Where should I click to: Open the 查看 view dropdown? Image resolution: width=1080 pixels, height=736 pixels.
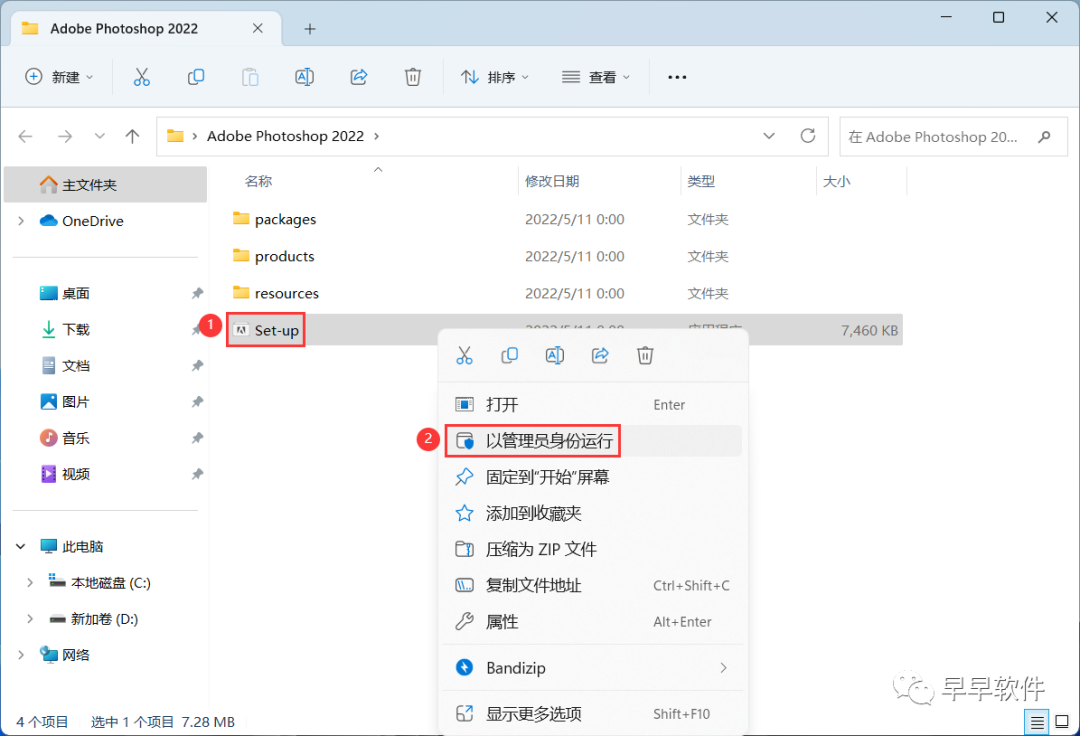click(x=597, y=77)
